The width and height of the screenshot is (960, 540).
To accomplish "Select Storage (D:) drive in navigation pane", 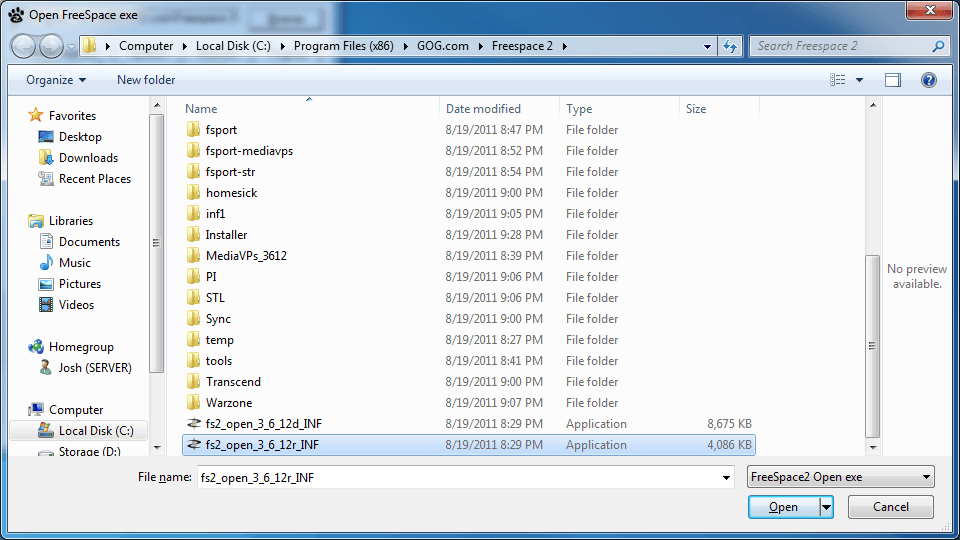I will click(x=89, y=451).
